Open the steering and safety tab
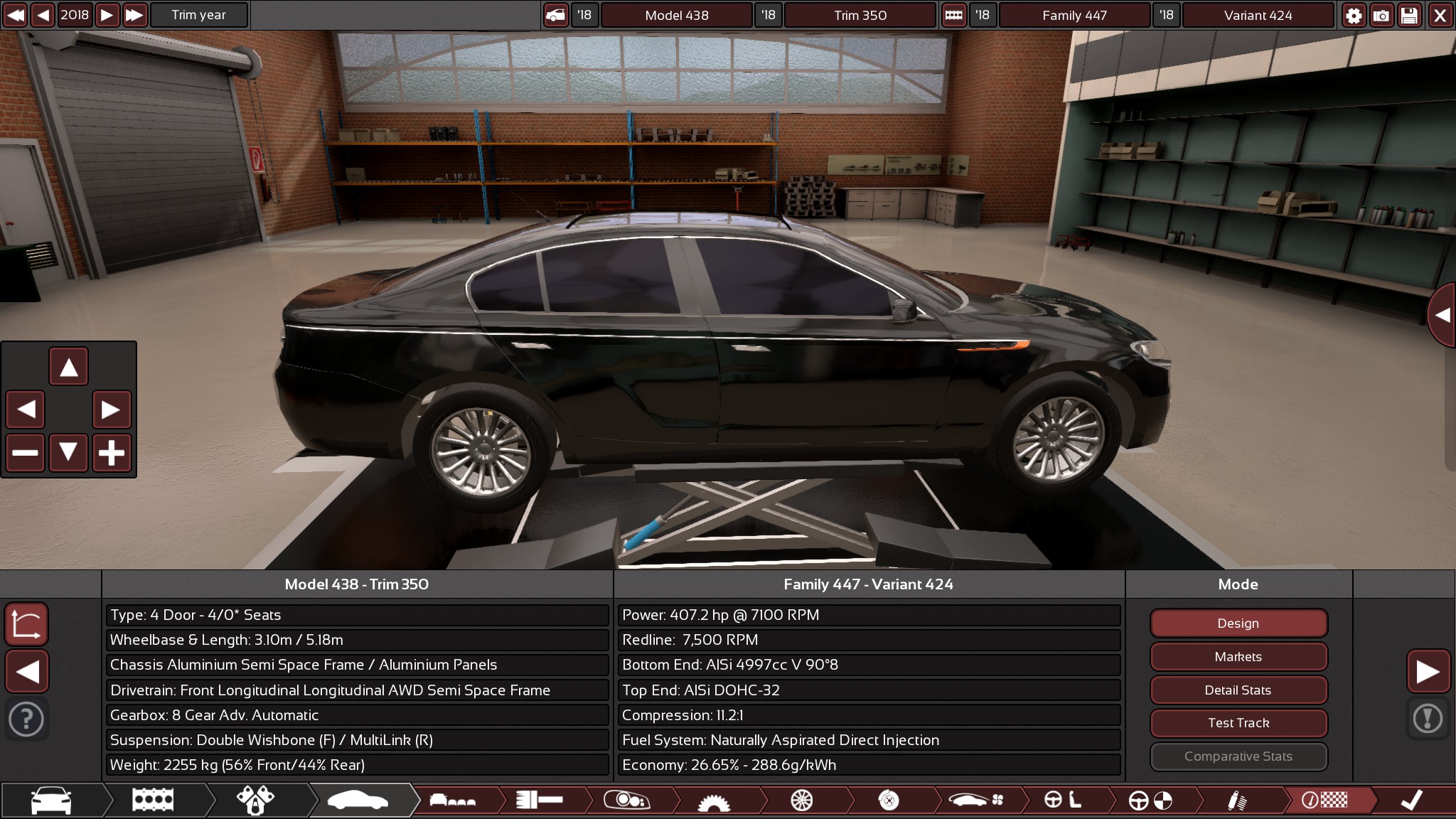 click(x=1150, y=801)
